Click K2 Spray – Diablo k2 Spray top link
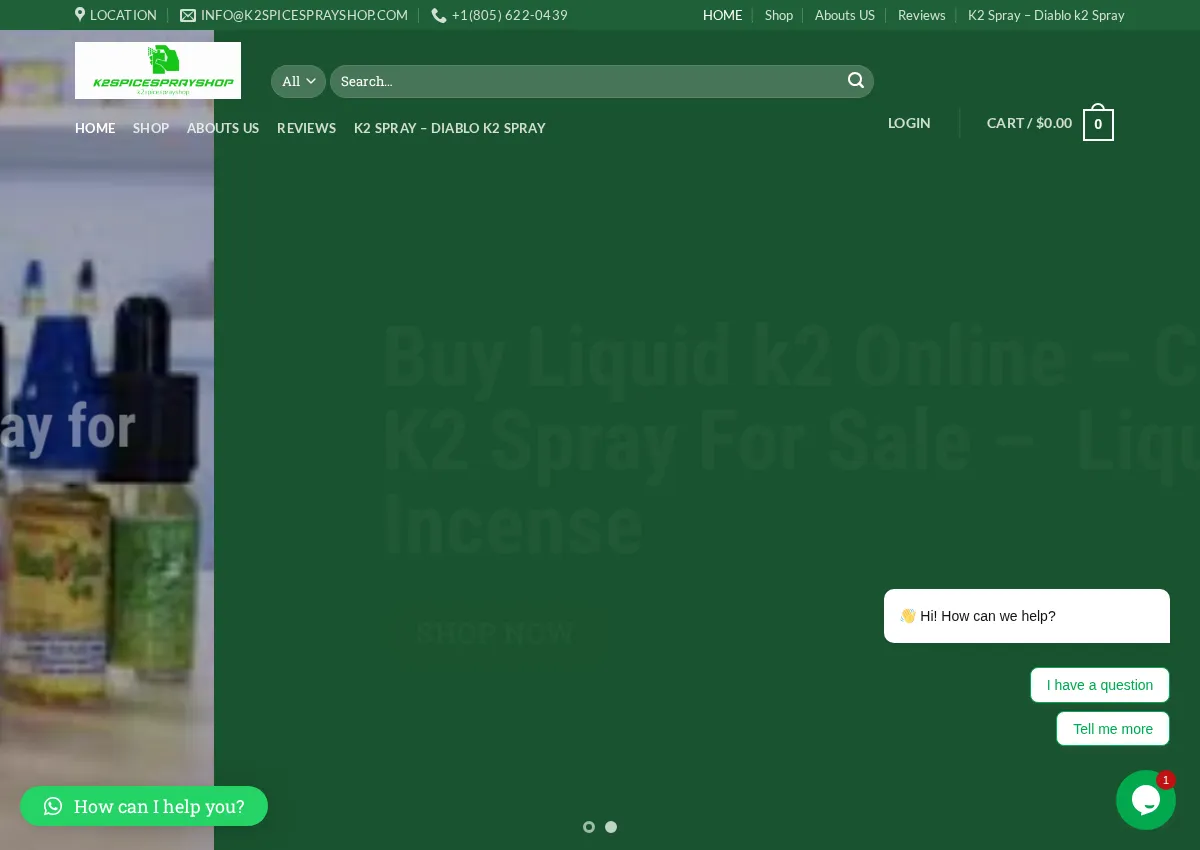Screen dimensions: 1200x850 1046,15
